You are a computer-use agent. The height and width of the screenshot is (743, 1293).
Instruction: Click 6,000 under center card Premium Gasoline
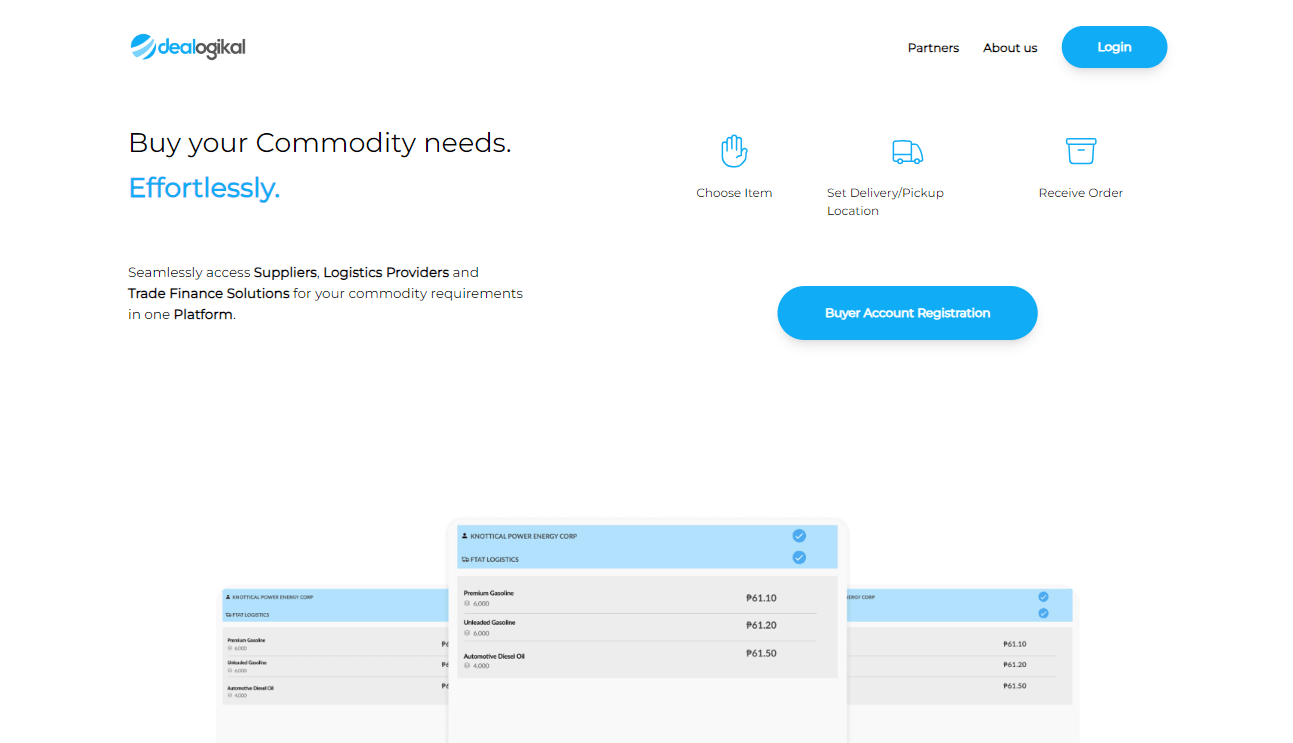click(x=481, y=604)
